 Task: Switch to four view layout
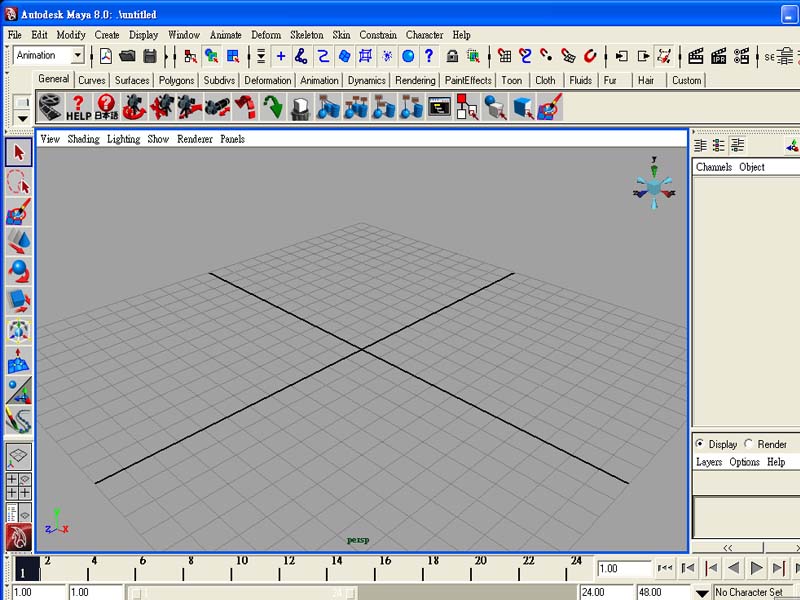[19, 486]
